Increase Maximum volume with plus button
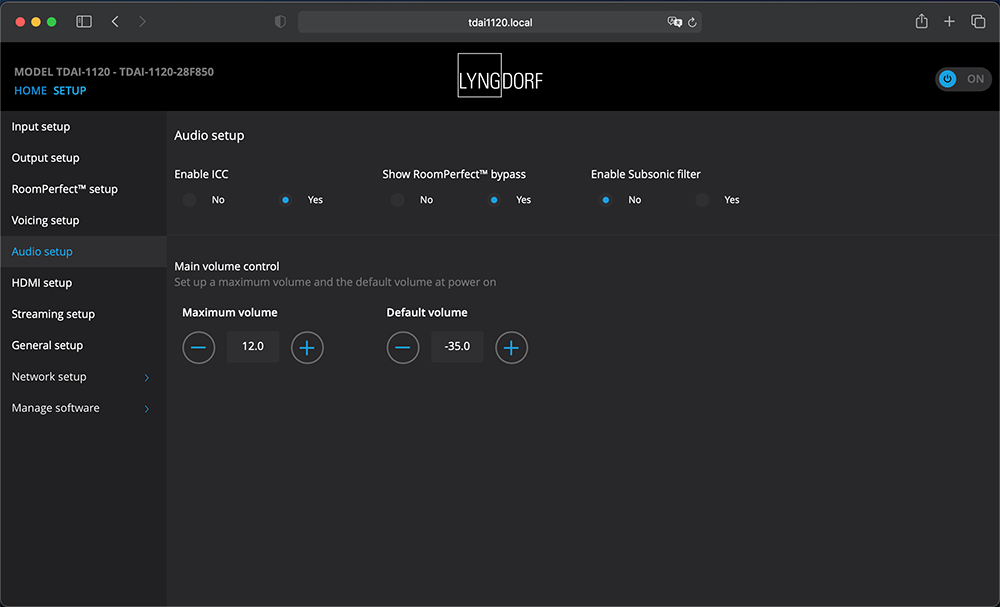The image size is (1000, 607). coord(307,347)
